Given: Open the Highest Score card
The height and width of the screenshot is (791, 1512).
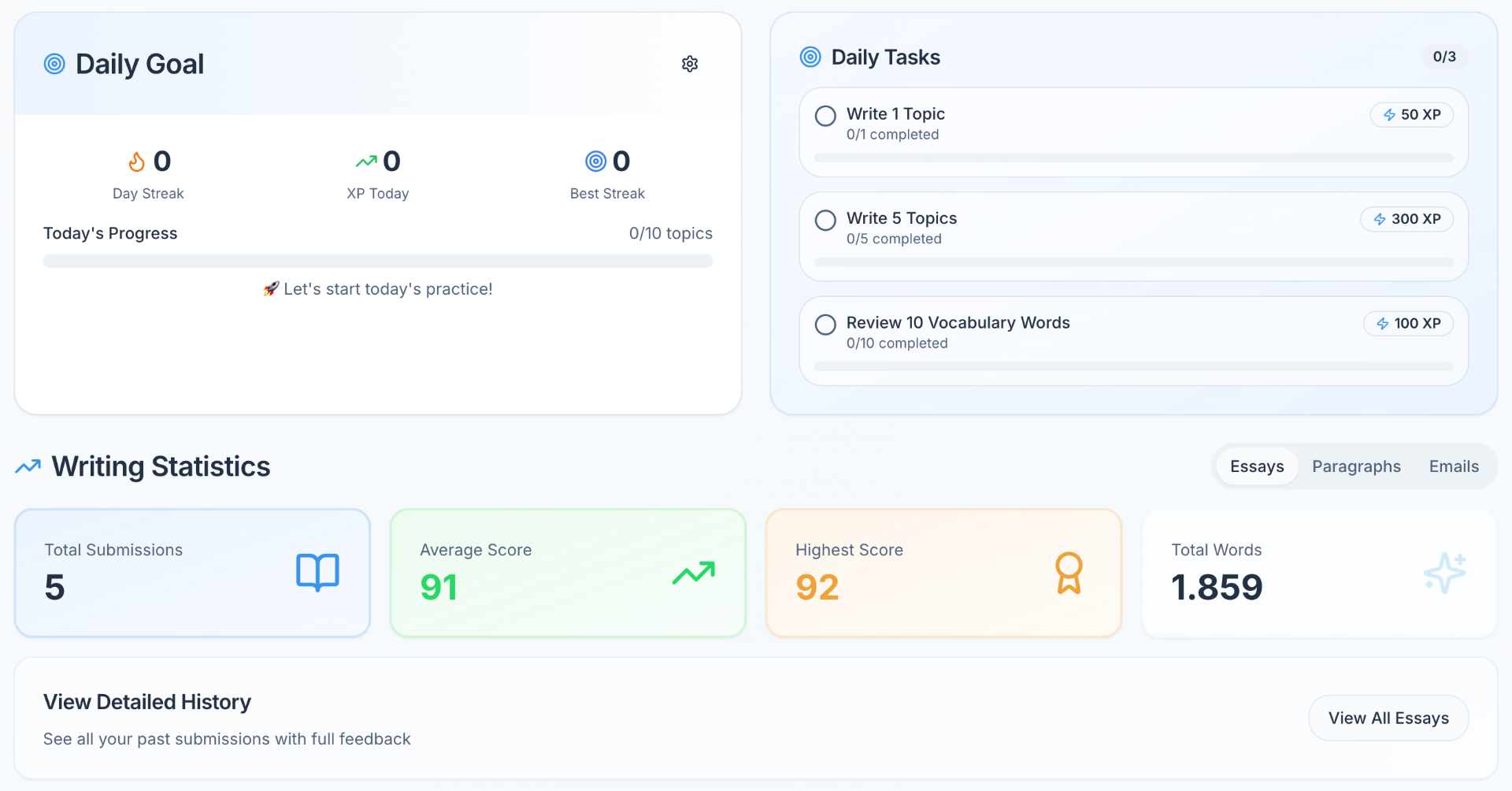Looking at the screenshot, I should click(943, 573).
